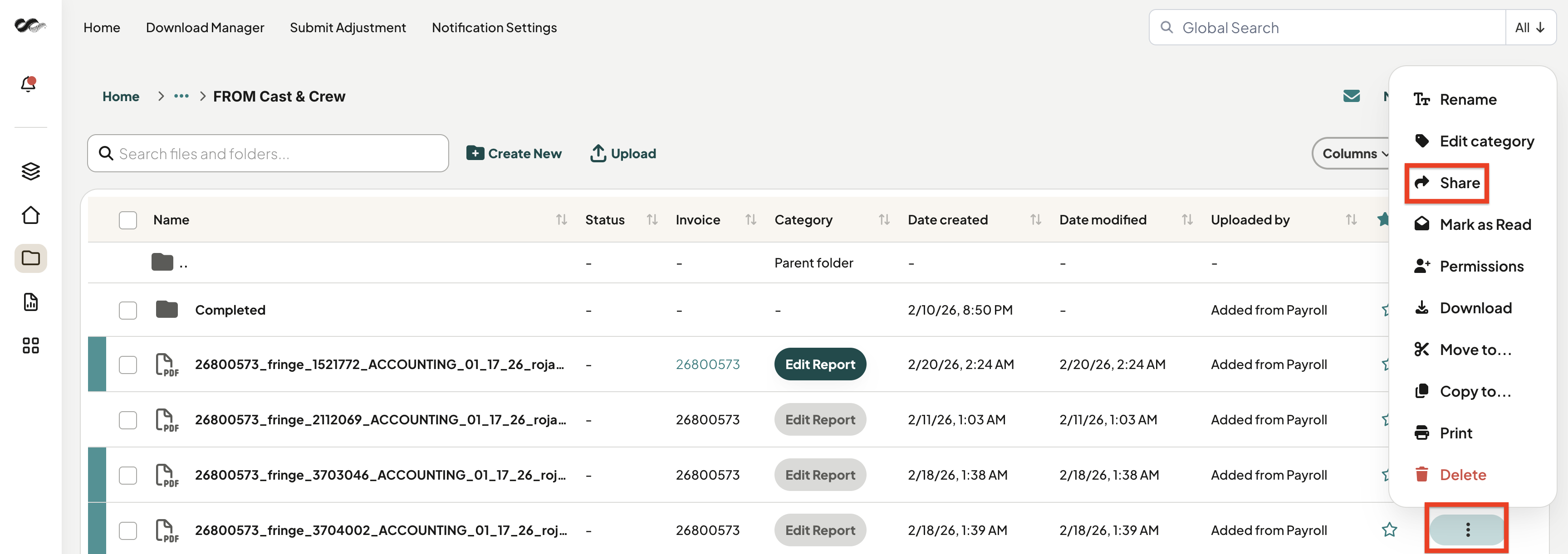The image size is (1568, 554).
Task: Click the company logo icon
Action: point(30,25)
